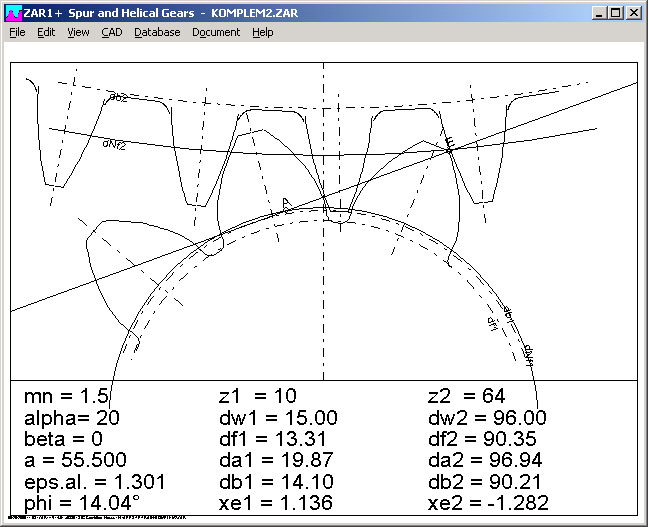Open the Database menu
This screenshot has height=527, width=648.
click(x=157, y=32)
